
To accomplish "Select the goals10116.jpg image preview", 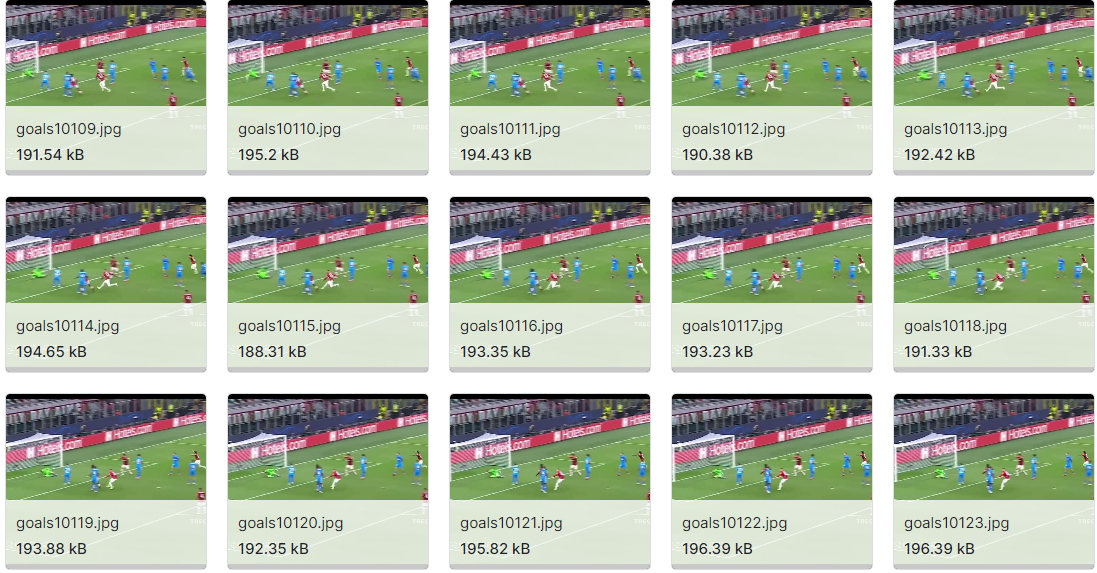I will 550,250.
